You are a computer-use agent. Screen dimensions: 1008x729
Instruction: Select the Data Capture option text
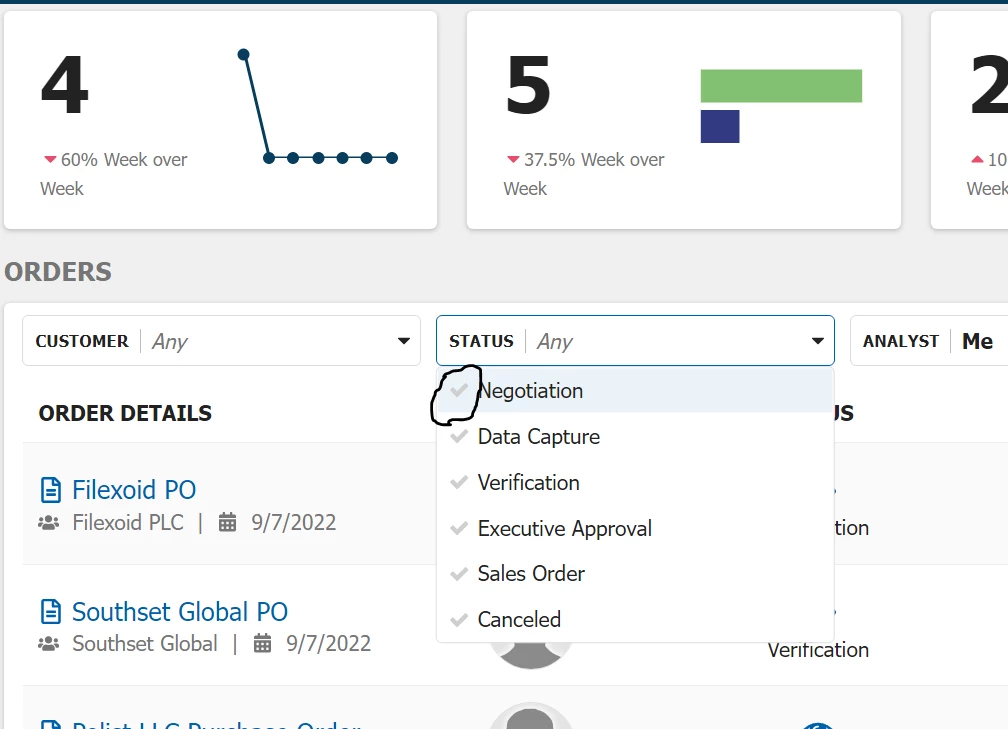(539, 436)
